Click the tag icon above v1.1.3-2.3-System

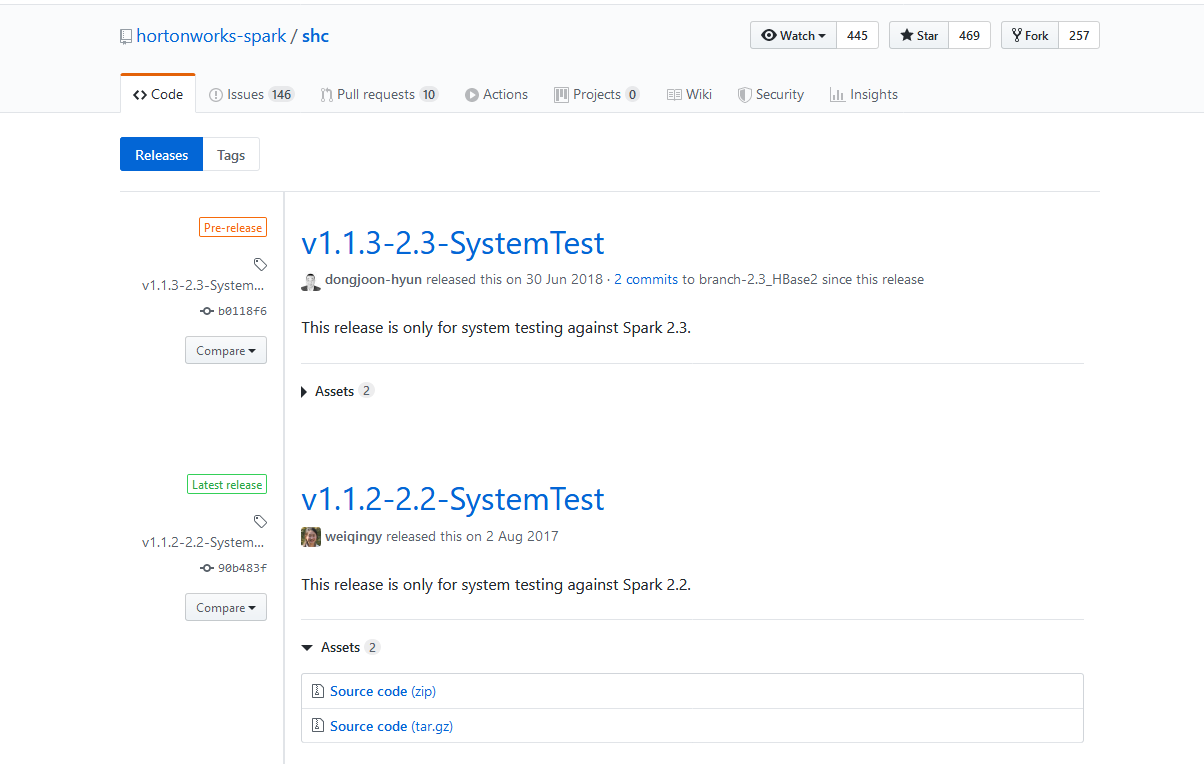click(260, 265)
